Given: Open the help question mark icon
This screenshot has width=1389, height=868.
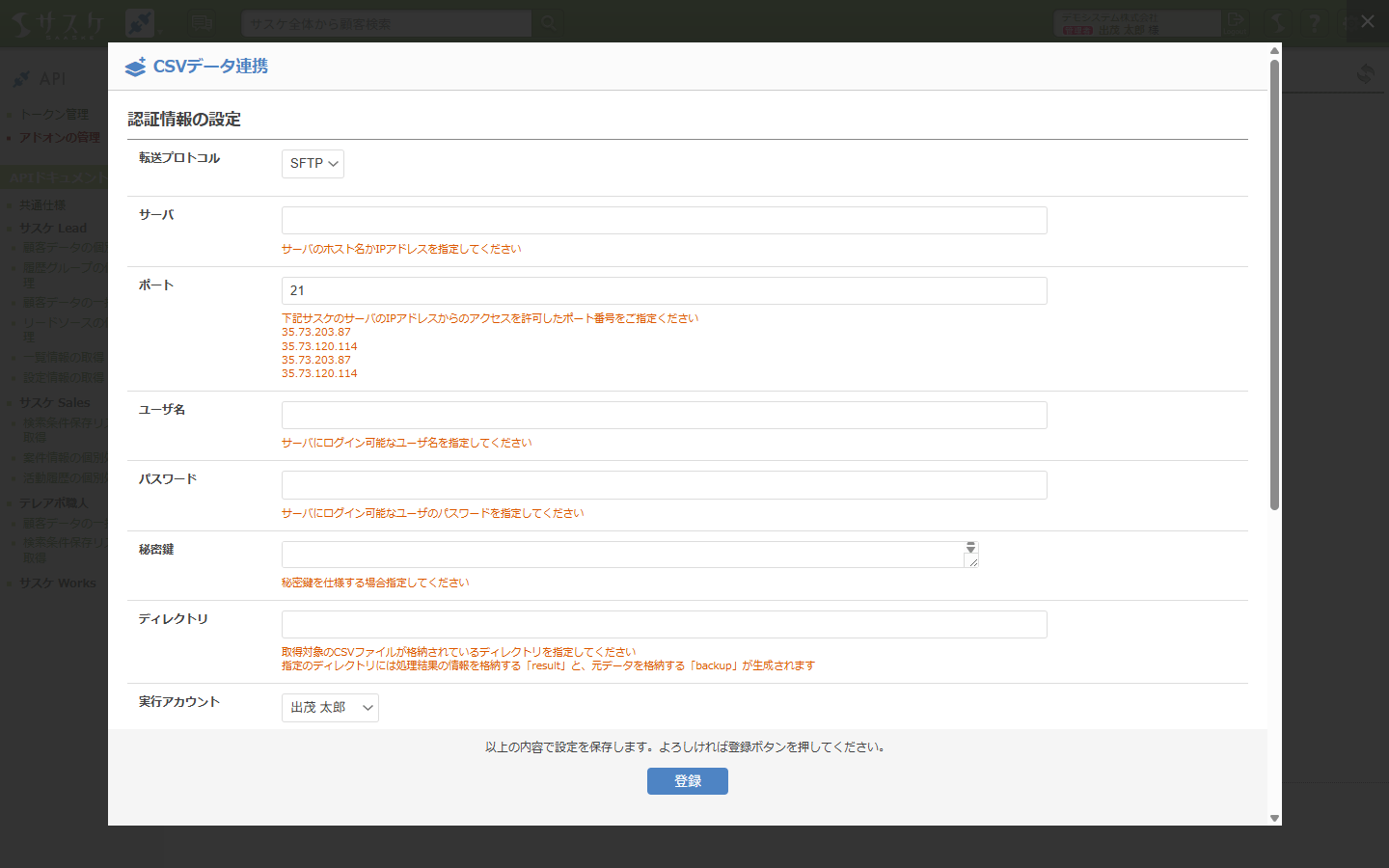Looking at the screenshot, I should tap(1314, 23).
